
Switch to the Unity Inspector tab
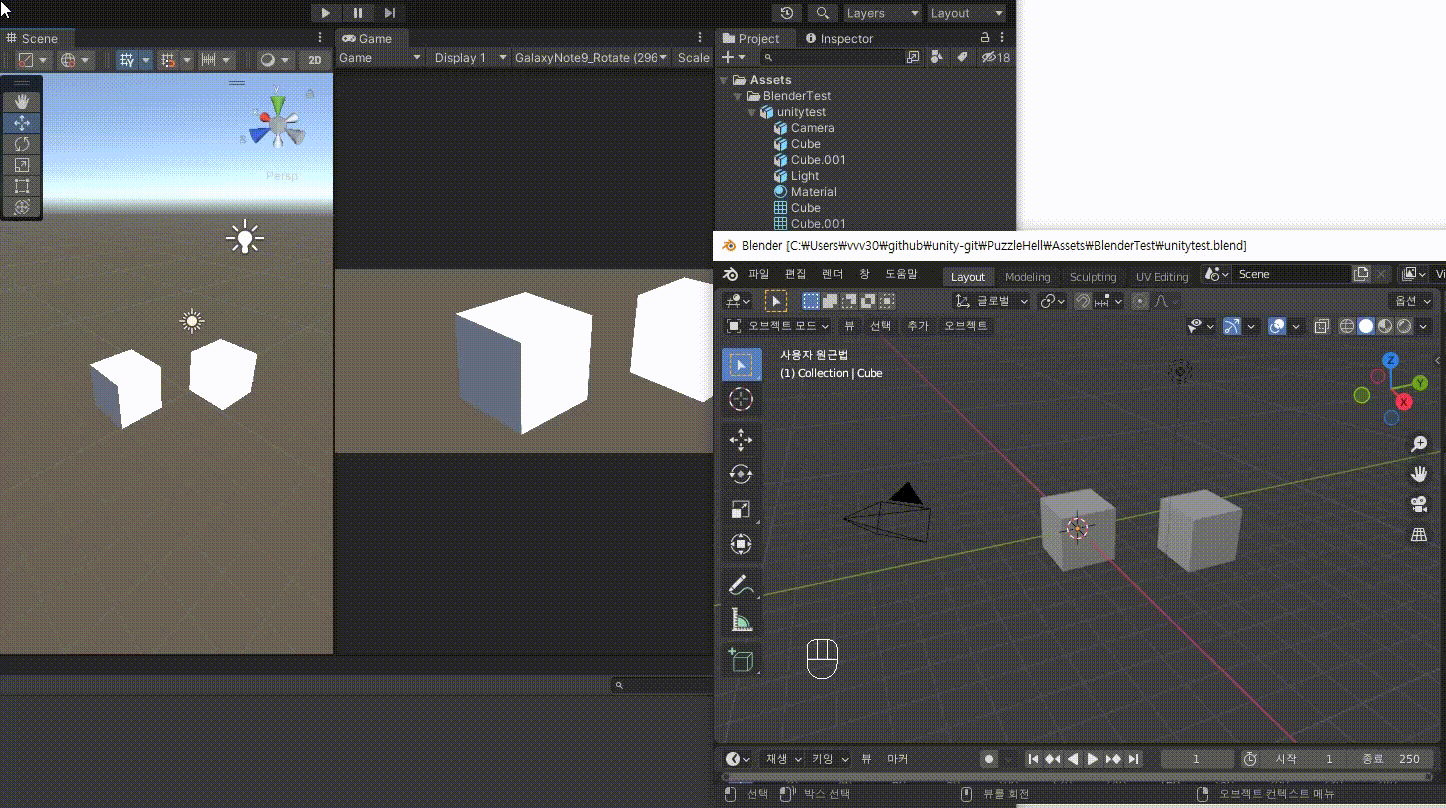tap(840, 38)
